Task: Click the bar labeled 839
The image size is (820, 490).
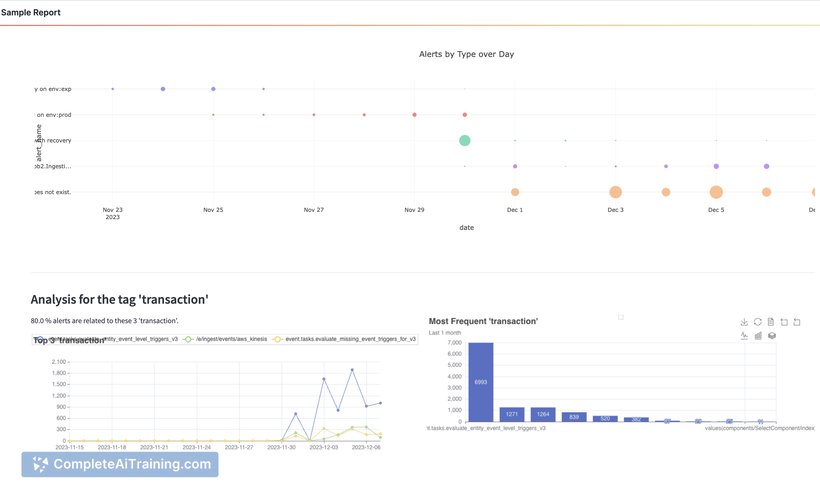Action: coord(574,417)
